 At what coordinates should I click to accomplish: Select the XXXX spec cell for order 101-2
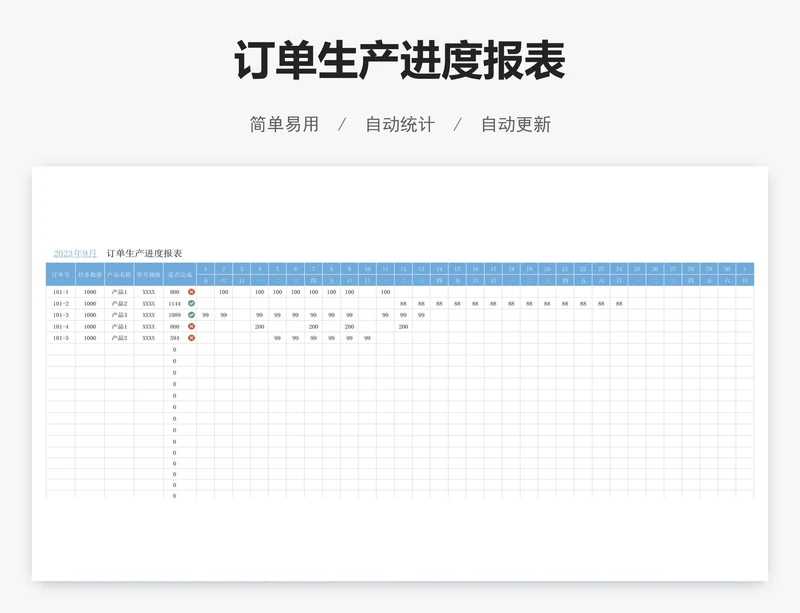[x=148, y=304]
